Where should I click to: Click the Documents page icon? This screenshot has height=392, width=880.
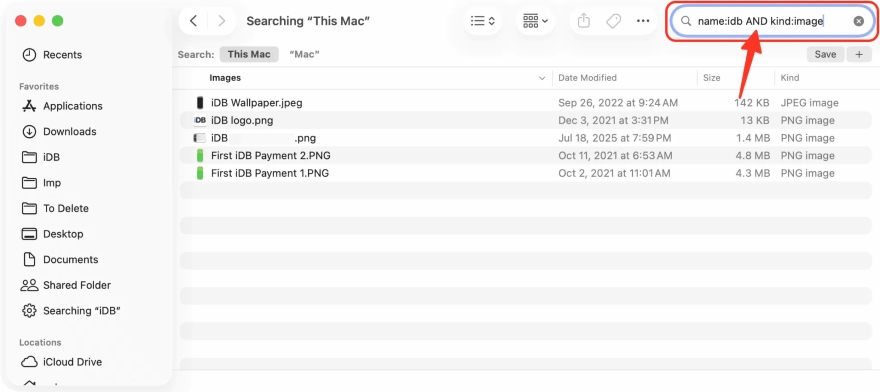(29, 259)
